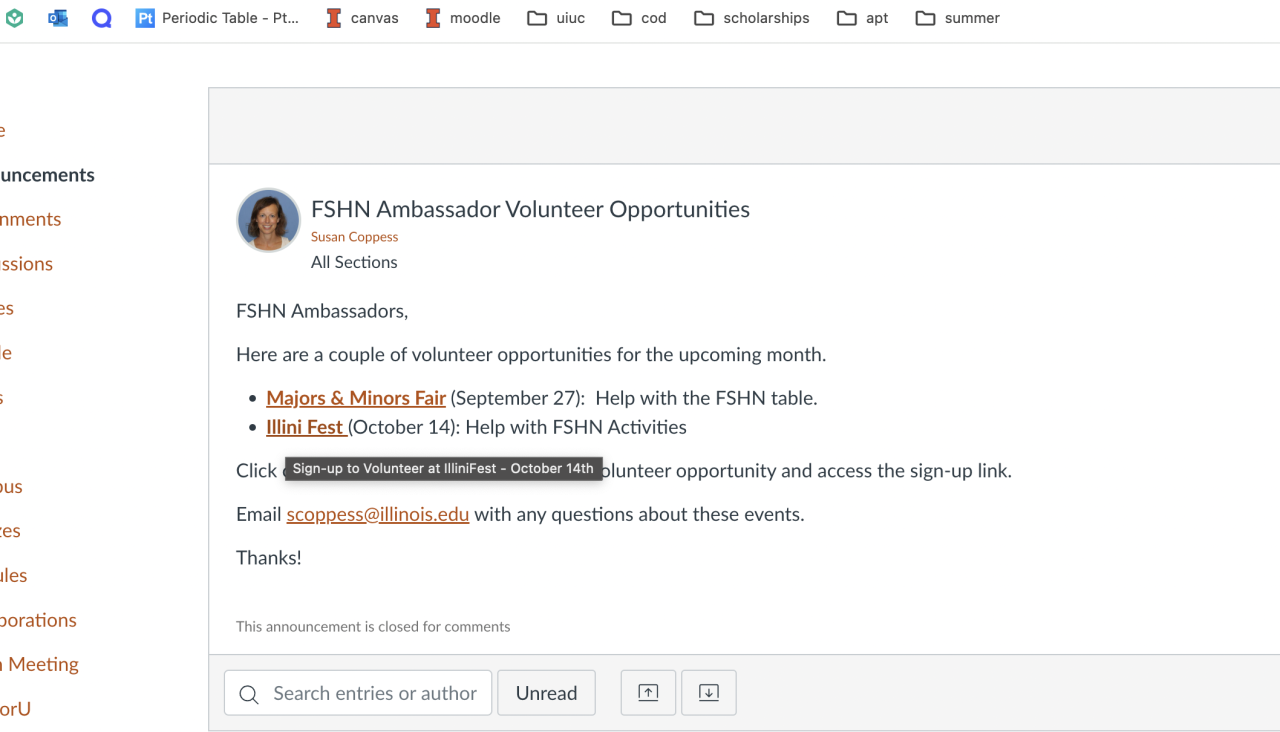
Task: Click the green shield bookmark icon
Action: (x=14, y=18)
